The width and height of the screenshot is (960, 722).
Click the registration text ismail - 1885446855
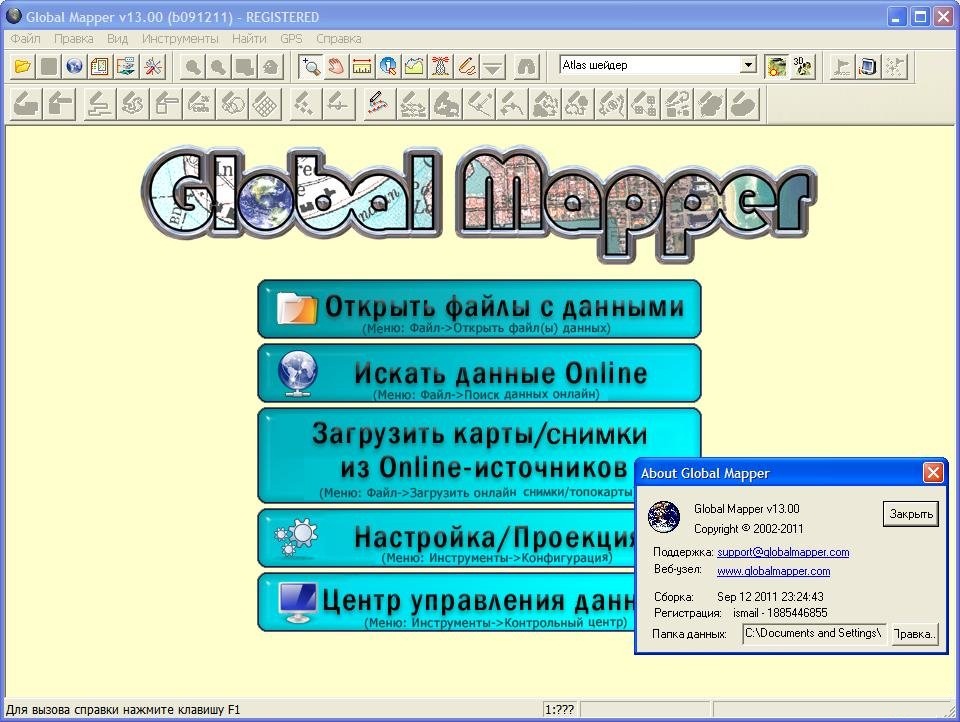780,613
